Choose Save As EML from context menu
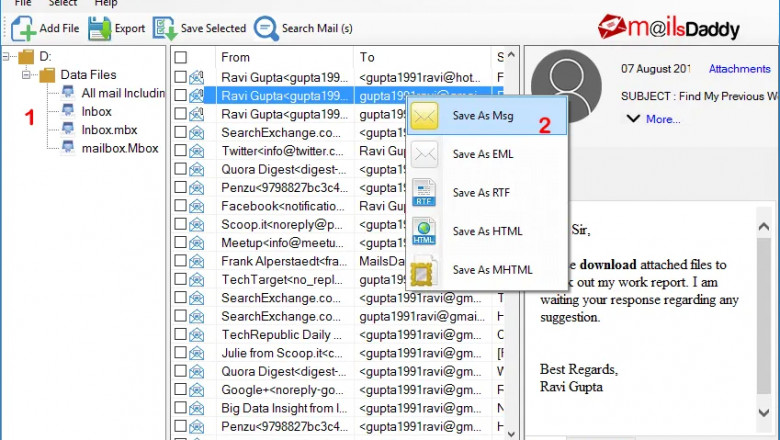Image resolution: width=780 pixels, height=440 pixels. (478, 154)
